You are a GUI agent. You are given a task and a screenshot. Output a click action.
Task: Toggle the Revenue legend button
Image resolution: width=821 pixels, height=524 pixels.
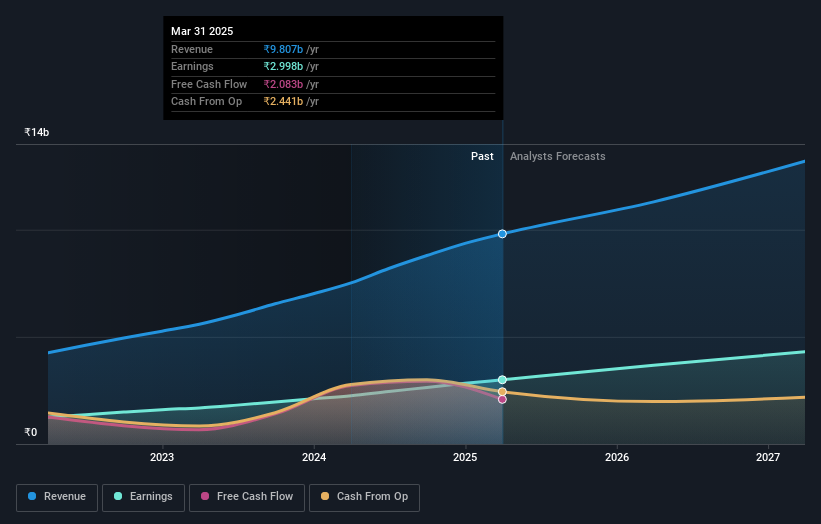[57, 497]
